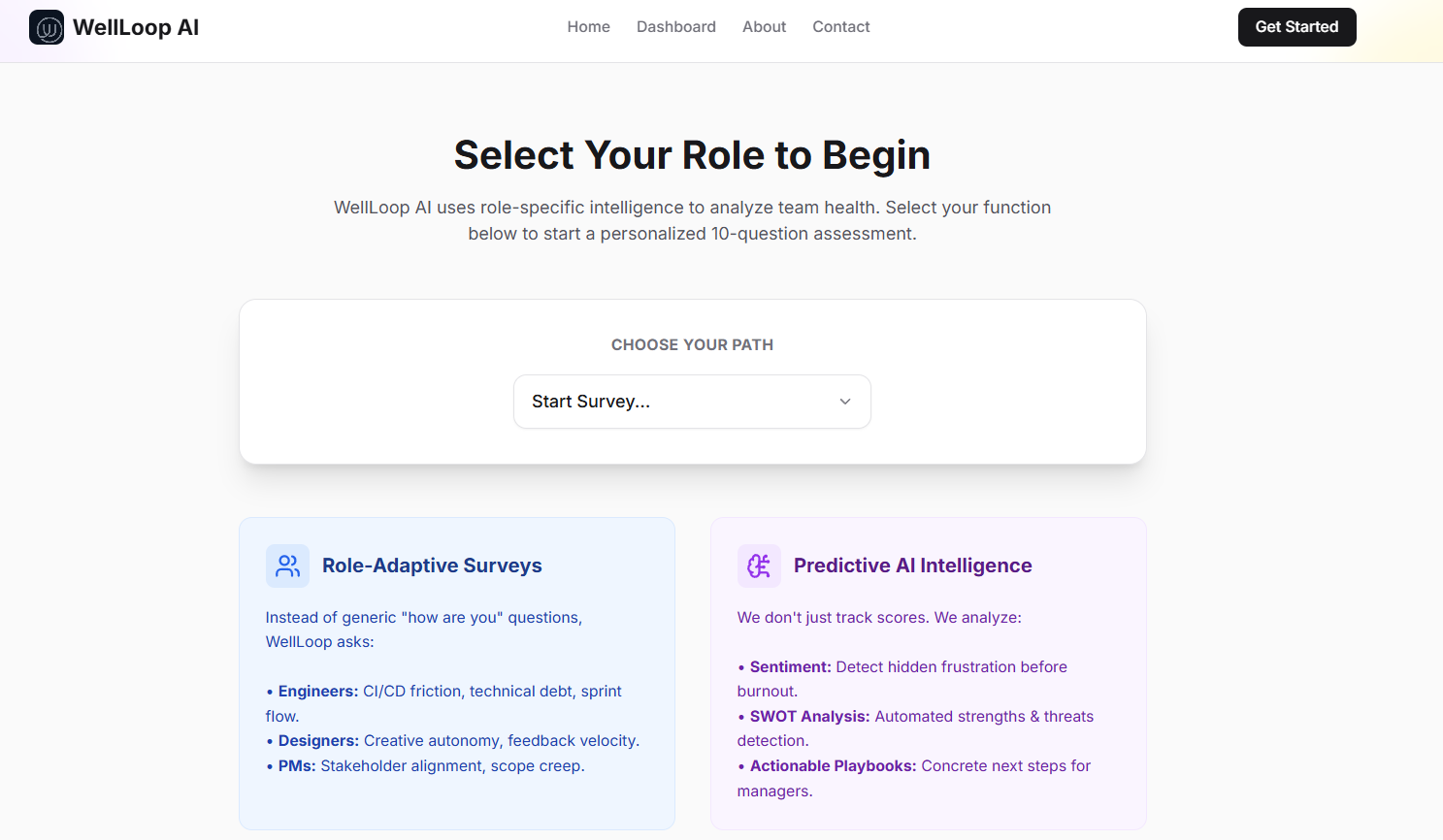
Task: Click the chevron arrow in role selector
Action: 845,402
